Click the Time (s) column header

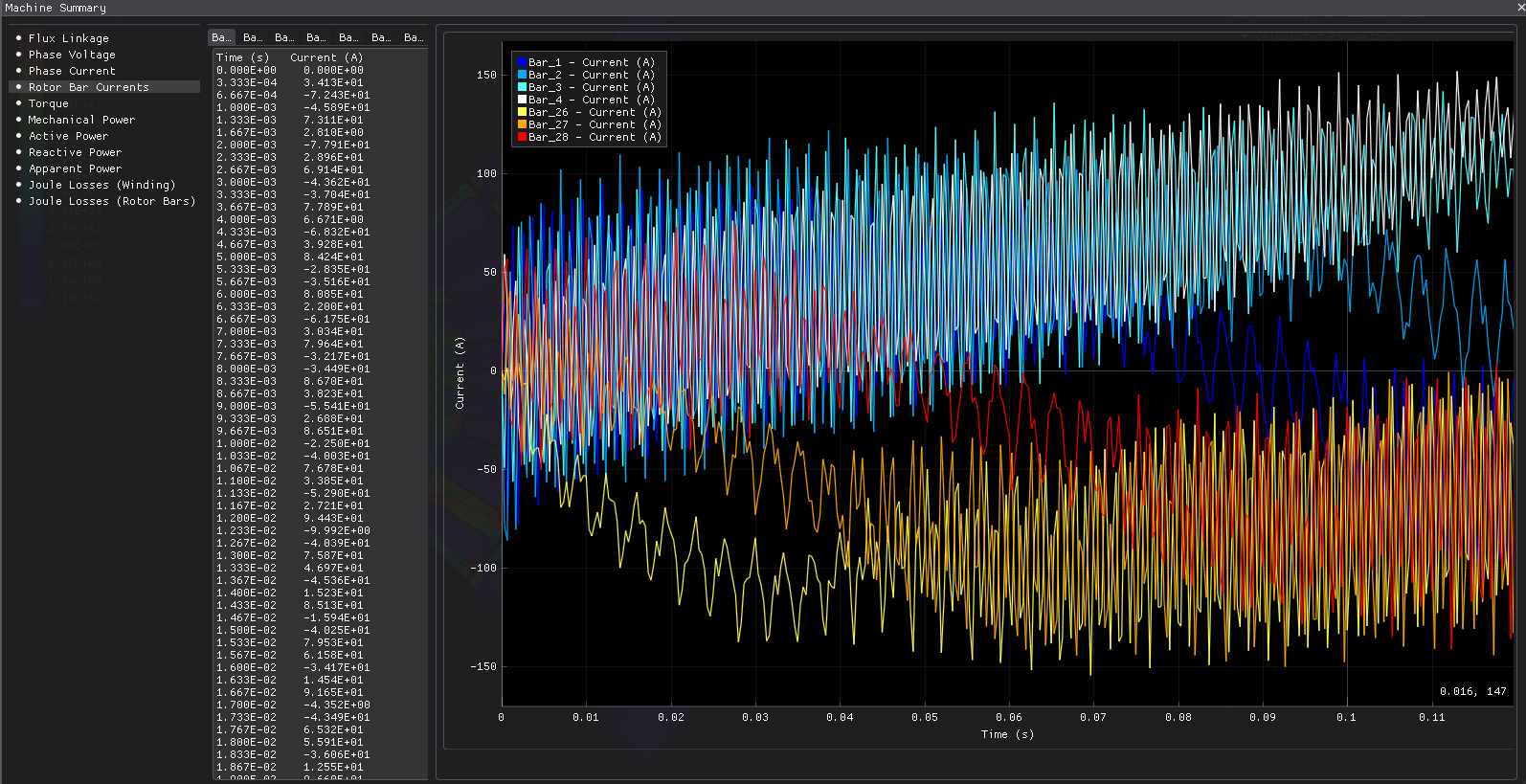point(243,57)
